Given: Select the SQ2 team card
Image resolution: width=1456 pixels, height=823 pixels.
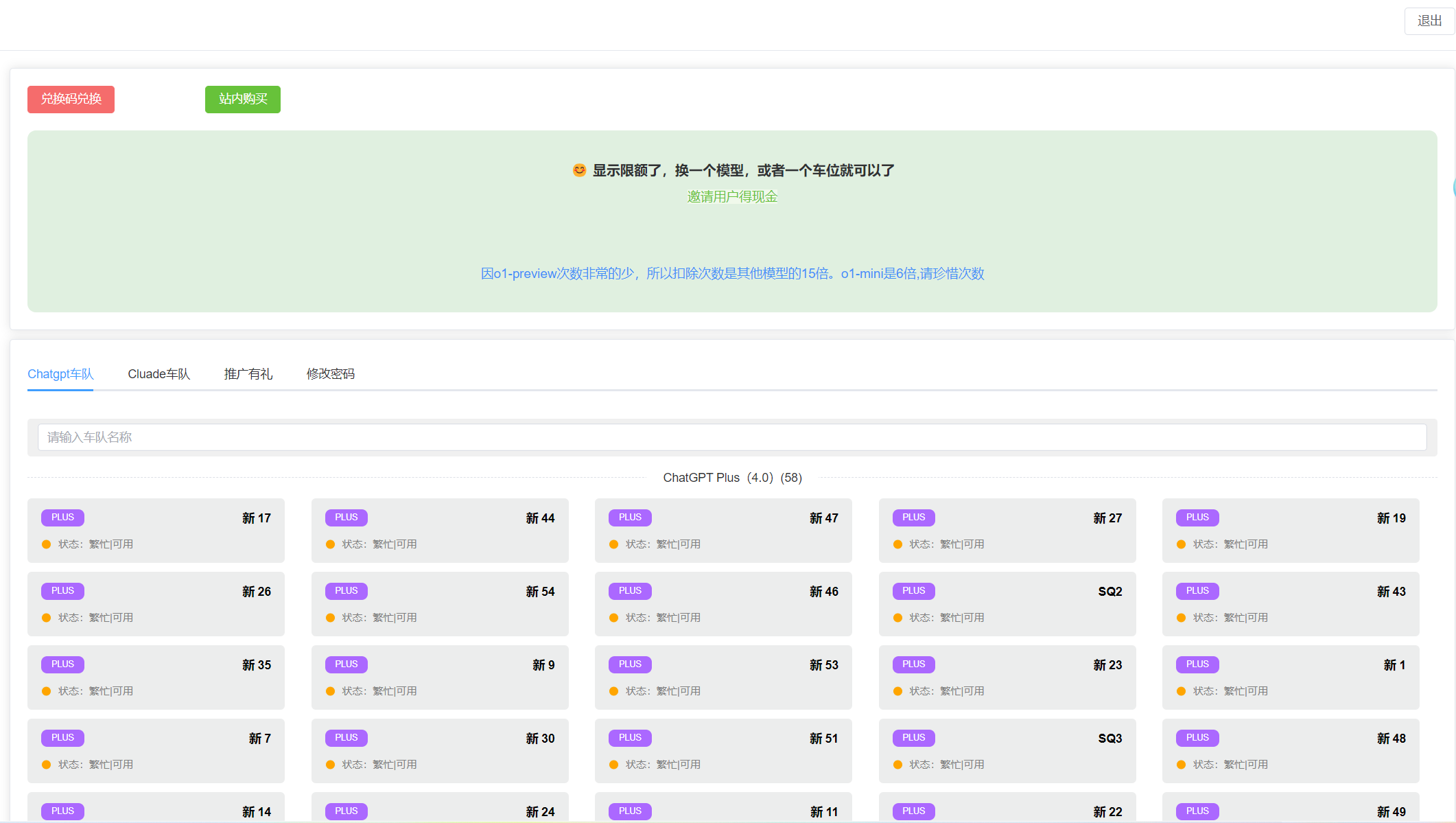Looking at the screenshot, I should coord(1007,604).
